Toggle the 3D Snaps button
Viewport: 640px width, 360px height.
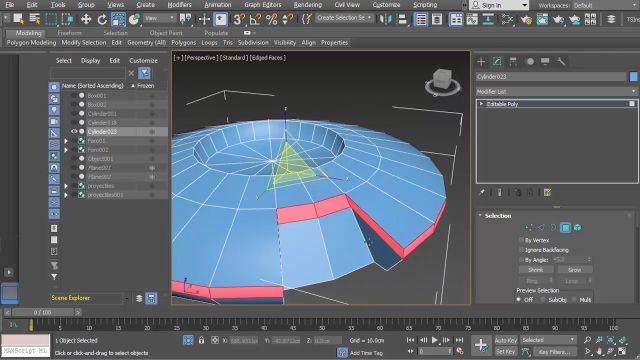[x=239, y=19]
